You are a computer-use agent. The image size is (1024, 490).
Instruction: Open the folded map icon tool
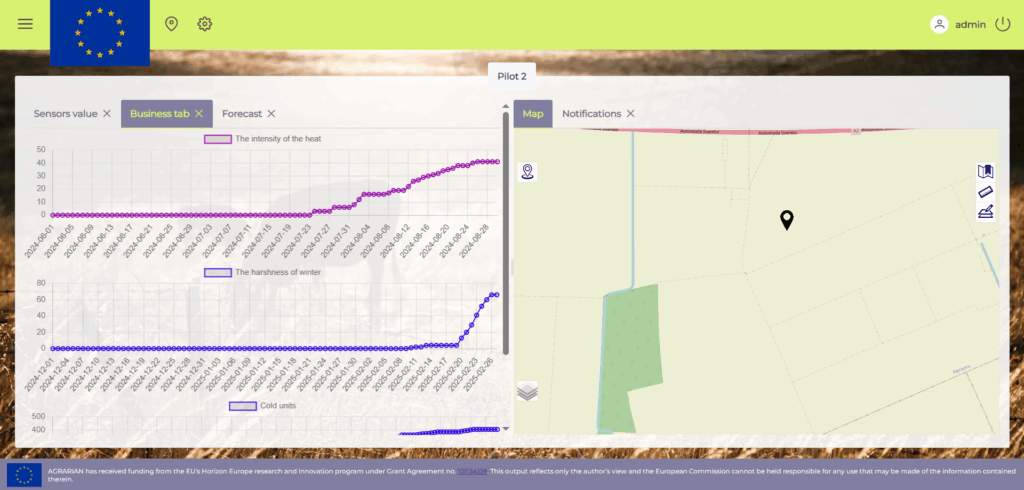pos(985,172)
